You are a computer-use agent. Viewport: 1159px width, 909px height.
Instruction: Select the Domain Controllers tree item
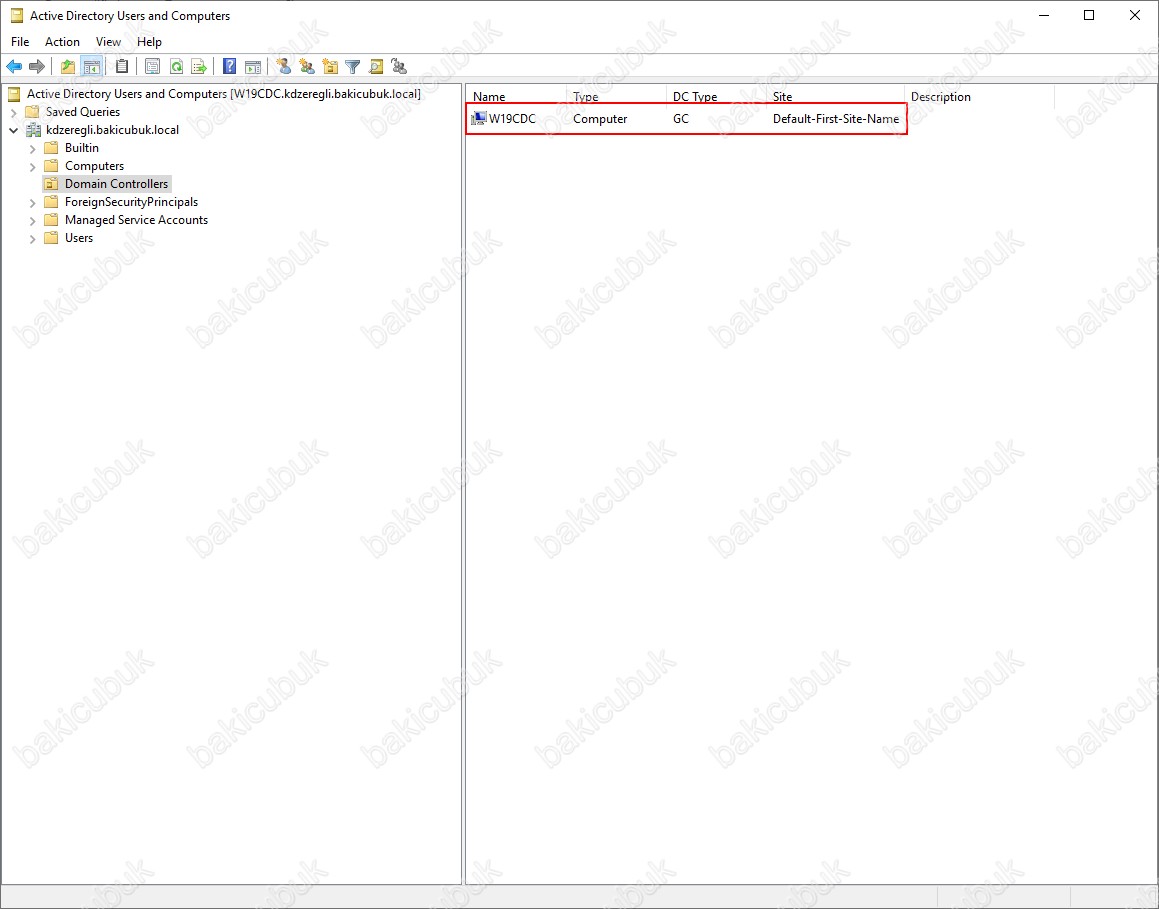(x=116, y=184)
